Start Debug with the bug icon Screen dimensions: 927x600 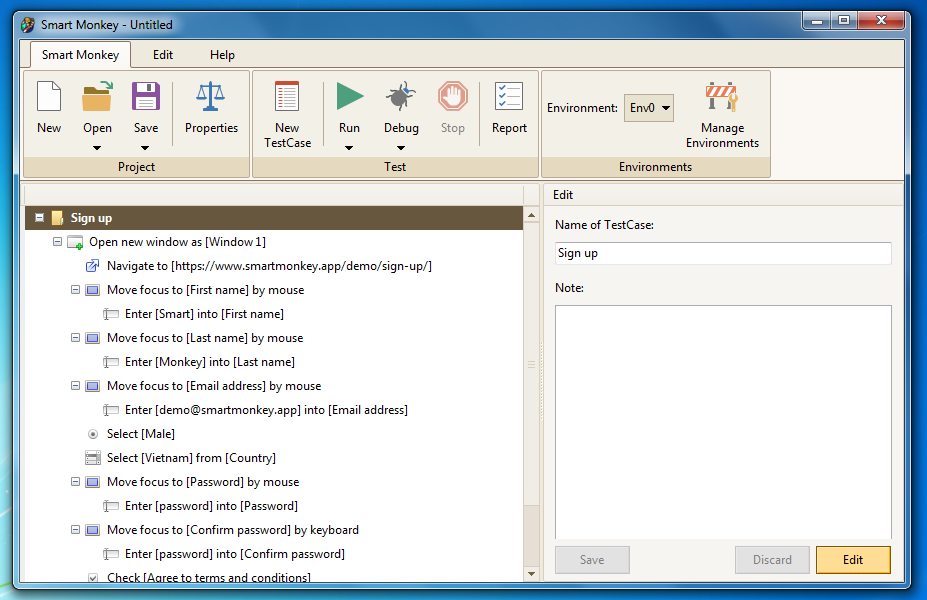click(401, 96)
